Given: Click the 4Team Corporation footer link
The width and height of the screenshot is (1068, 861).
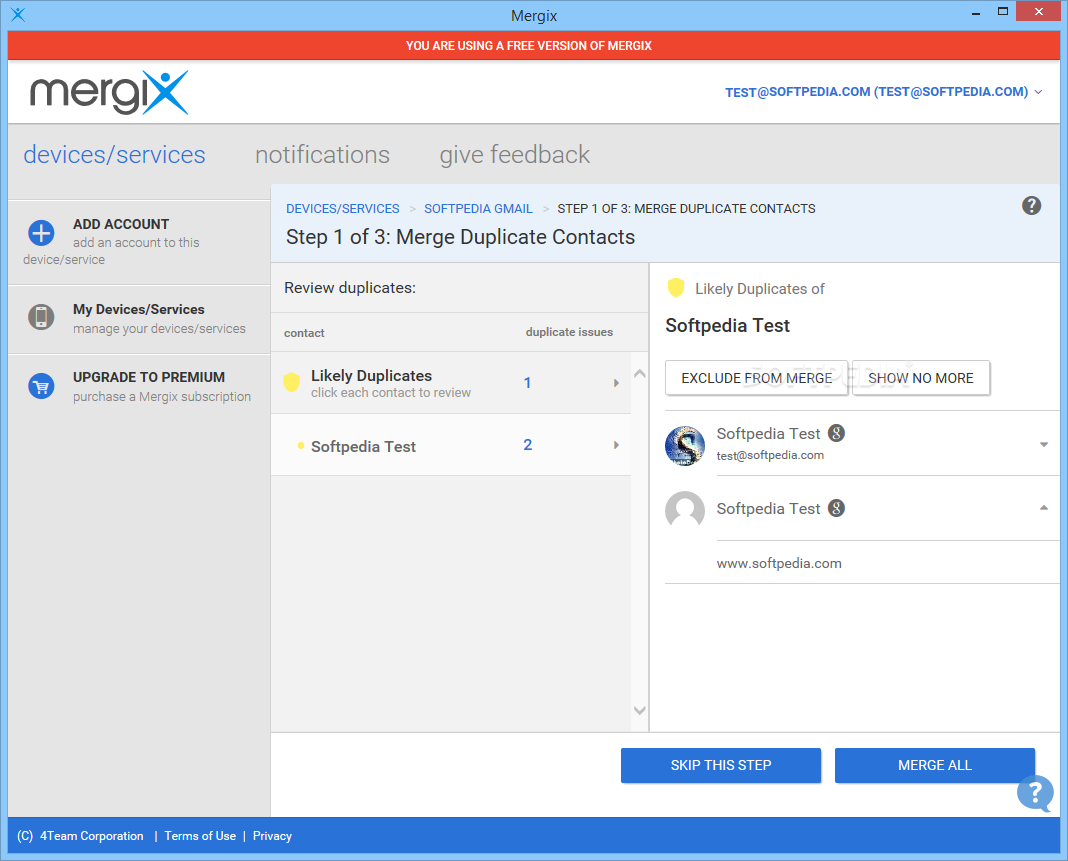Looking at the screenshot, I should (92, 836).
